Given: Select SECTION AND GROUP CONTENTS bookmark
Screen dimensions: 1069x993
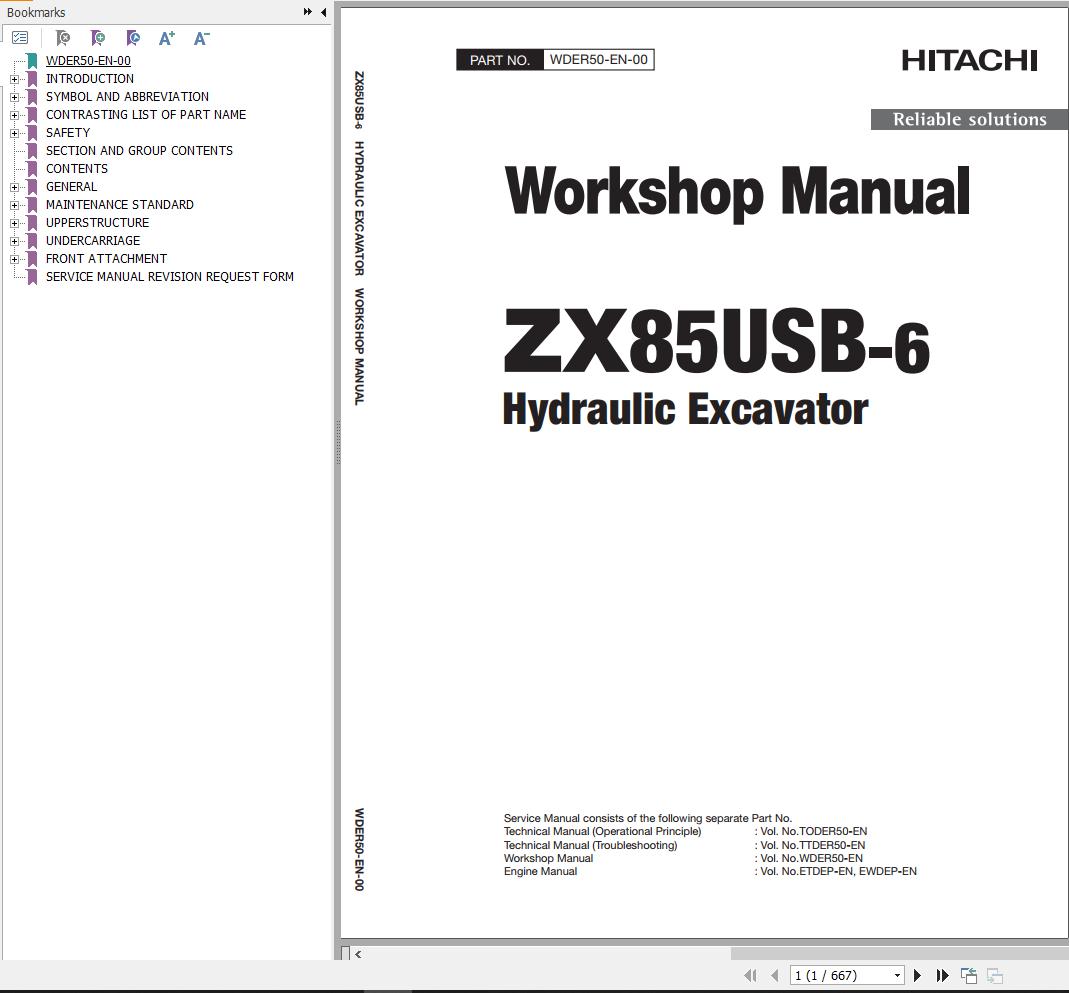Looking at the screenshot, I should click(139, 151).
